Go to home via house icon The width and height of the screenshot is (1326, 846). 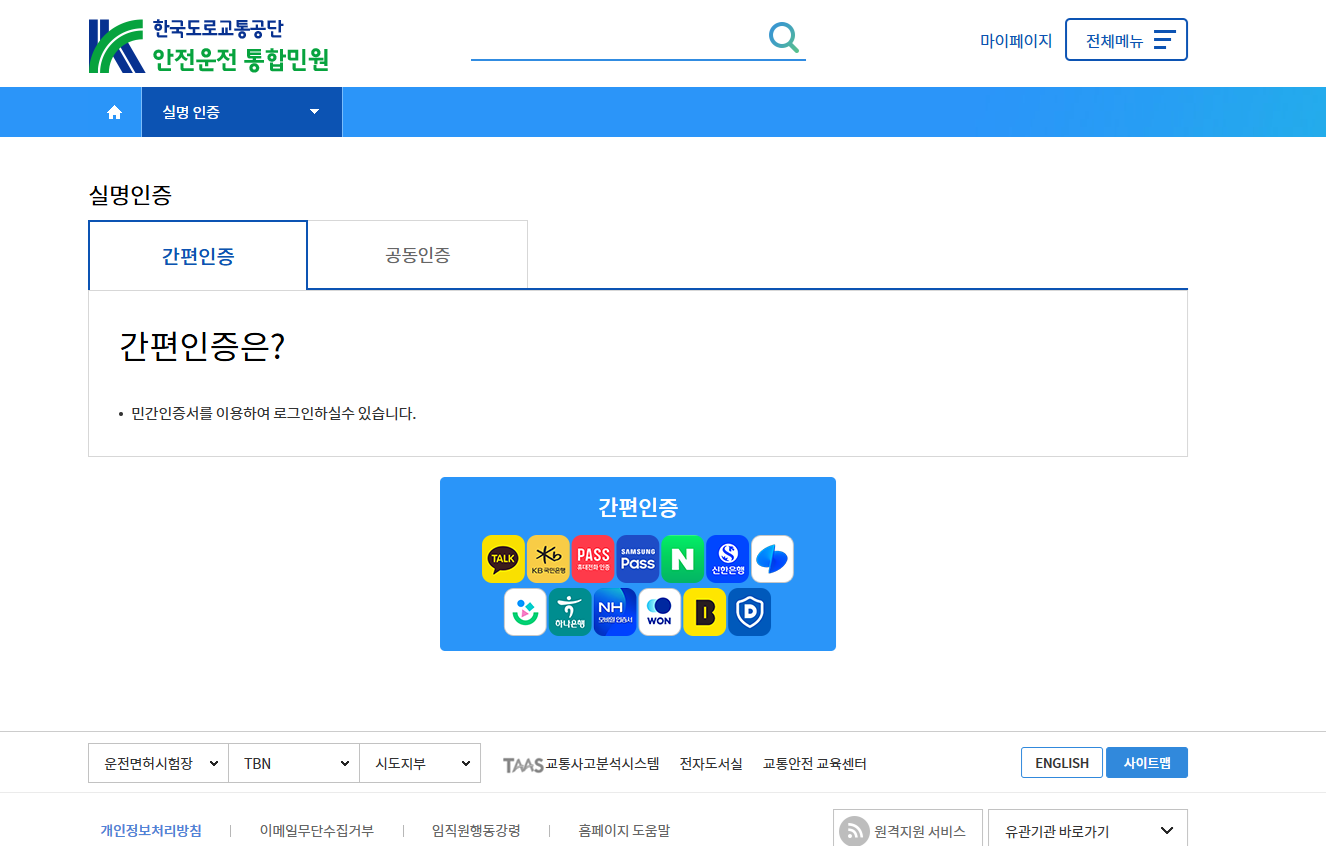tap(114, 112)
